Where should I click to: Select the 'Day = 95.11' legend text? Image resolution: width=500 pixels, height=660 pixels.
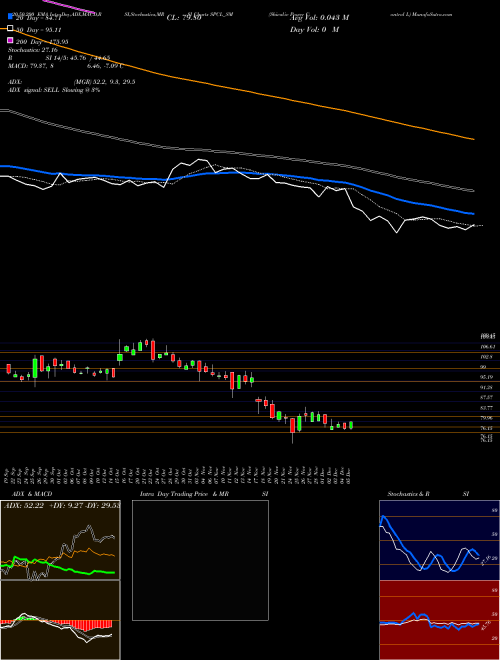point(43,30)
